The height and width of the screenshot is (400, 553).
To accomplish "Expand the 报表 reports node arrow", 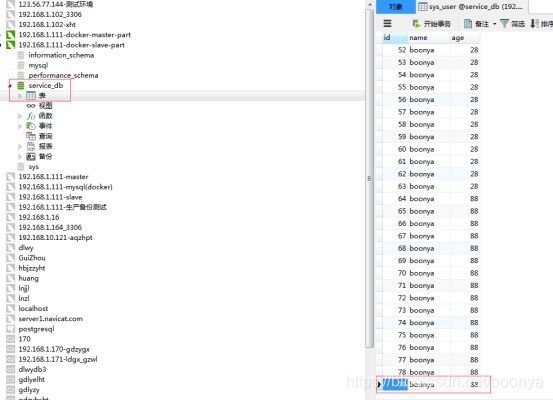I will pyautogui.click(x=20, y=146).
